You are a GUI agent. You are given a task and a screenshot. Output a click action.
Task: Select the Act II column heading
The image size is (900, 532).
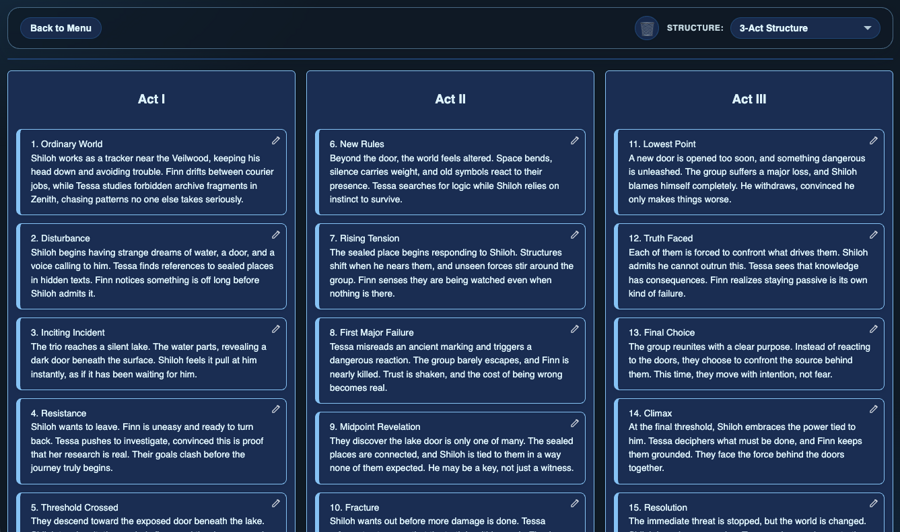(450, 99)
